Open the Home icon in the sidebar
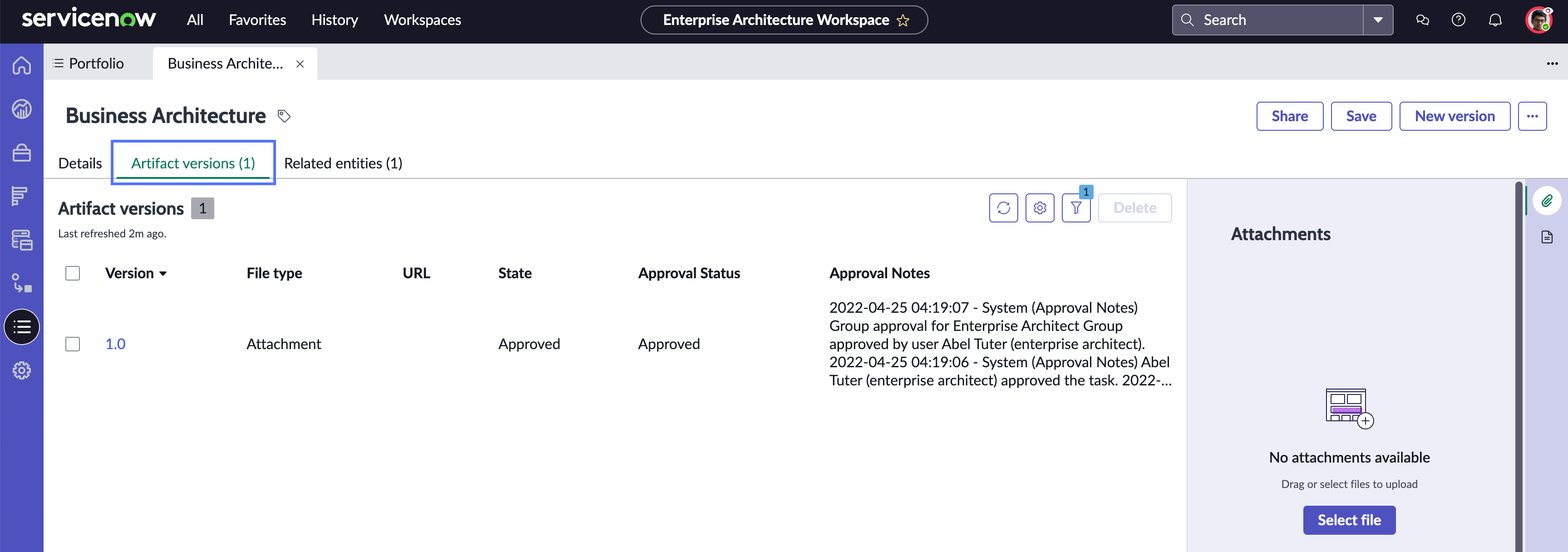This screenshot has height=552, width=1568. [x=22, y=65]
